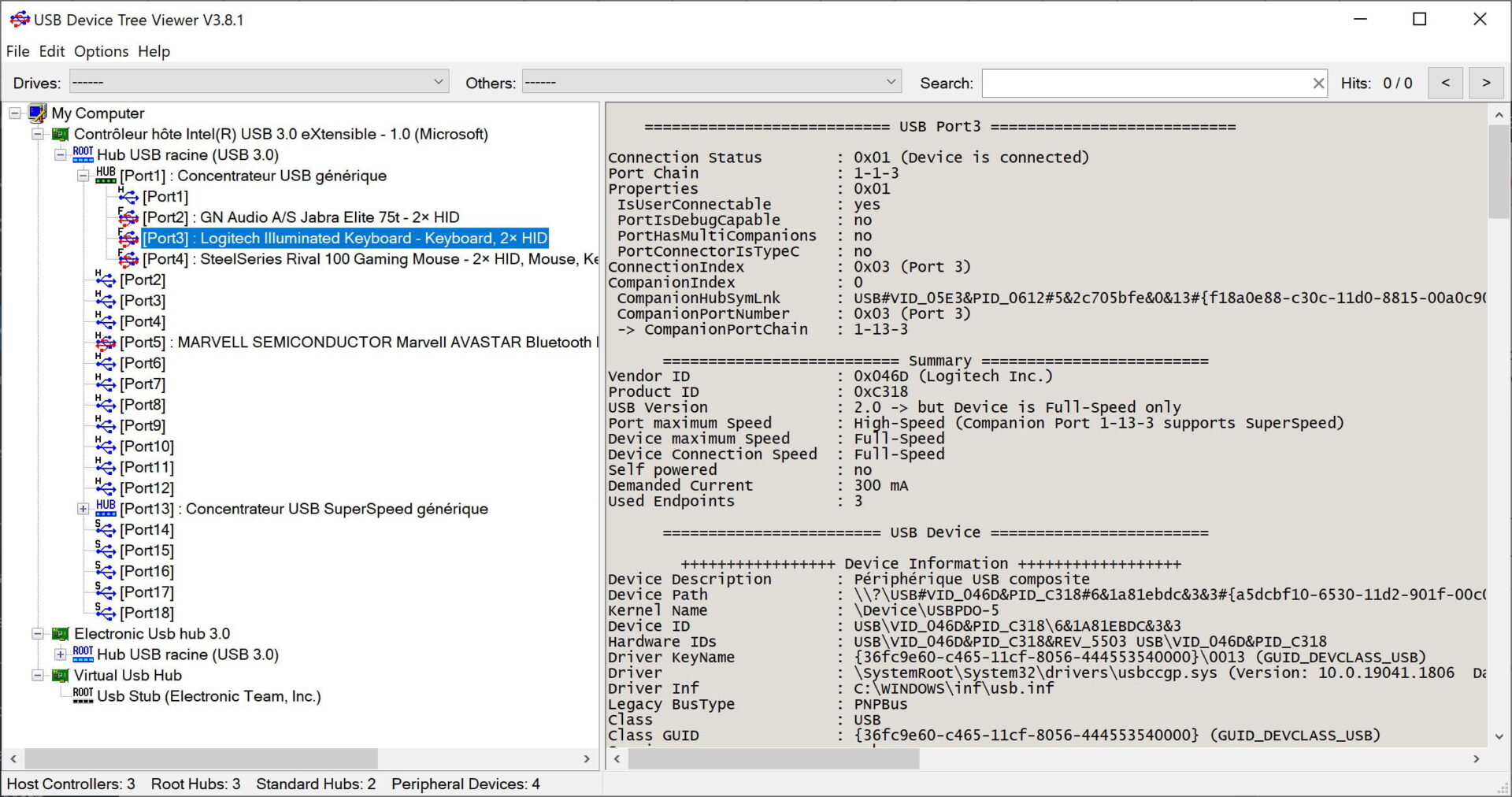
Task: Open the Others dropdown list
Action: coord(891,83)
